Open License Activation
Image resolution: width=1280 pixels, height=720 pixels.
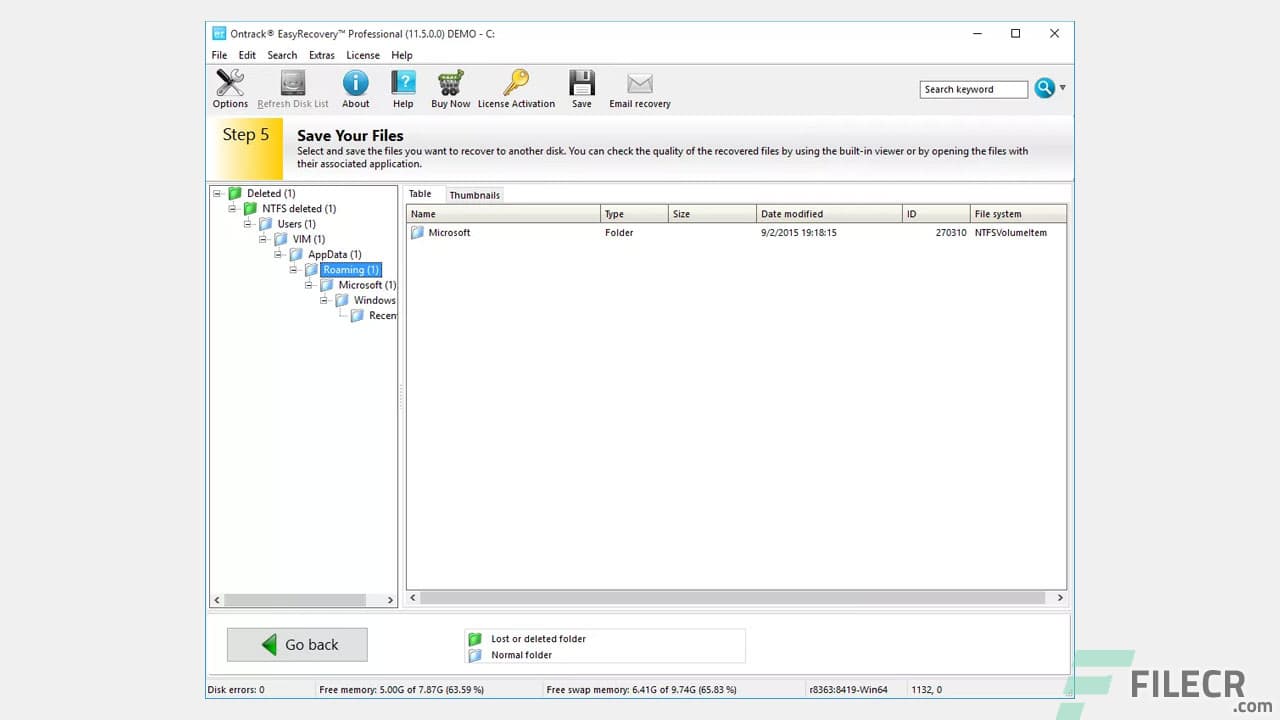(516, 84)
